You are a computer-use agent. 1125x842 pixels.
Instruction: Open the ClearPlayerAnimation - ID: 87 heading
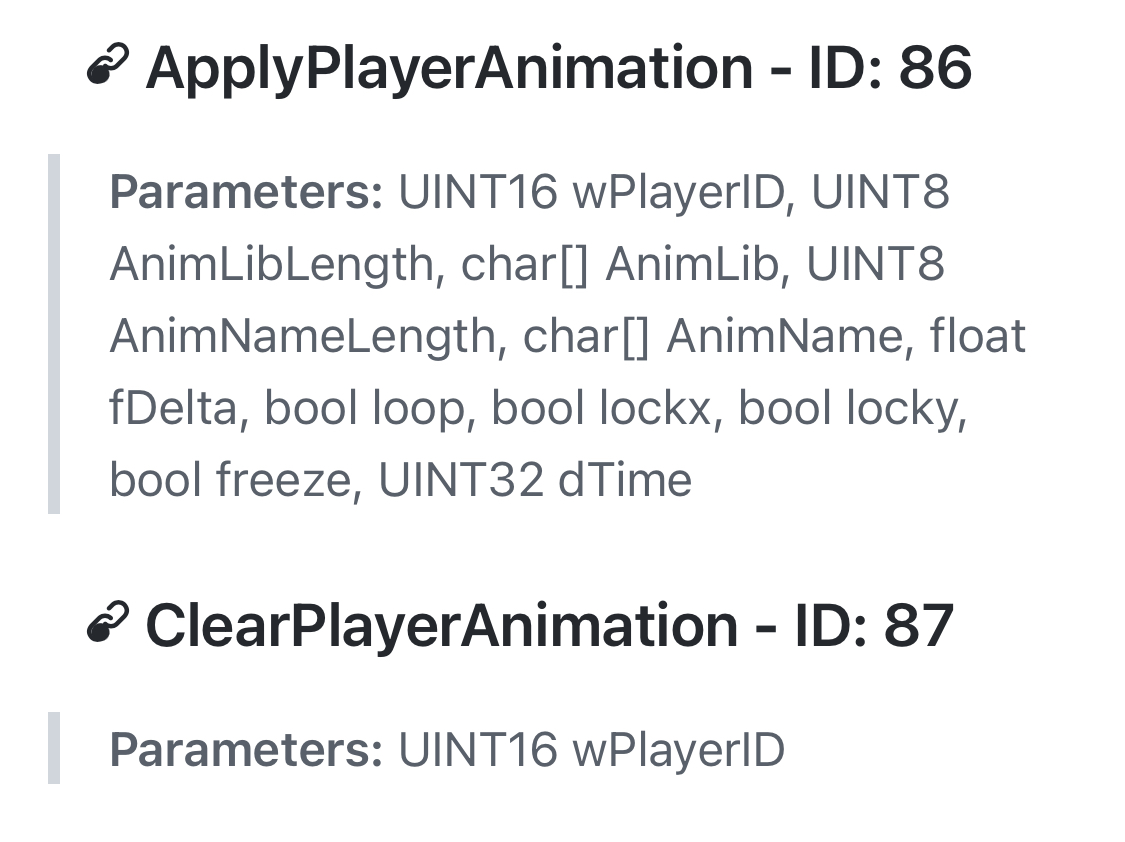tap(550, 625)
